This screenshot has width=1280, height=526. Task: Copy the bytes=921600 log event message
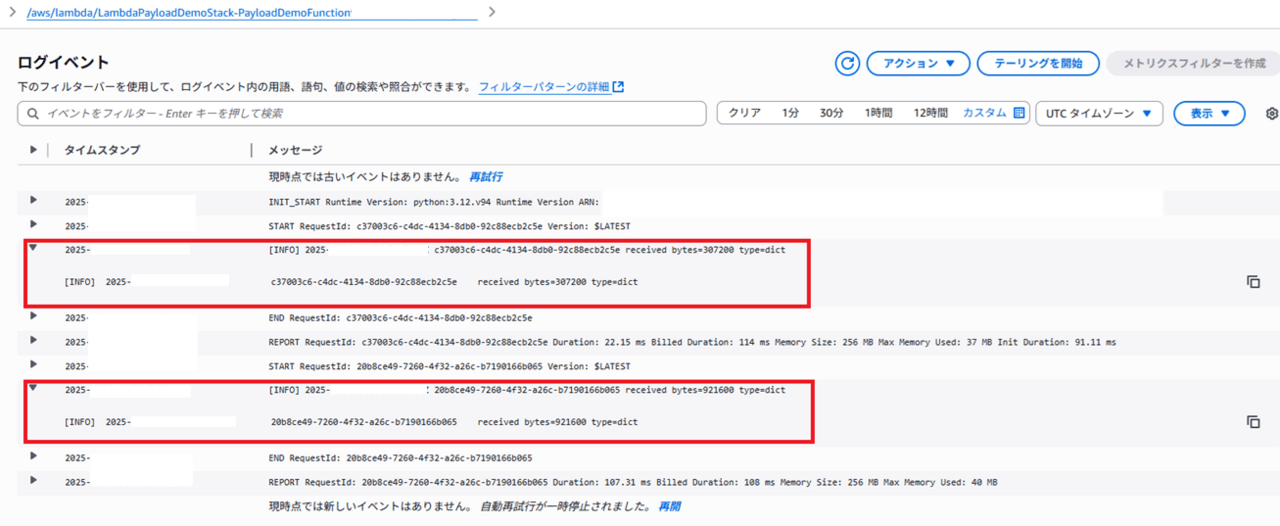click(x=1253, y=422)
